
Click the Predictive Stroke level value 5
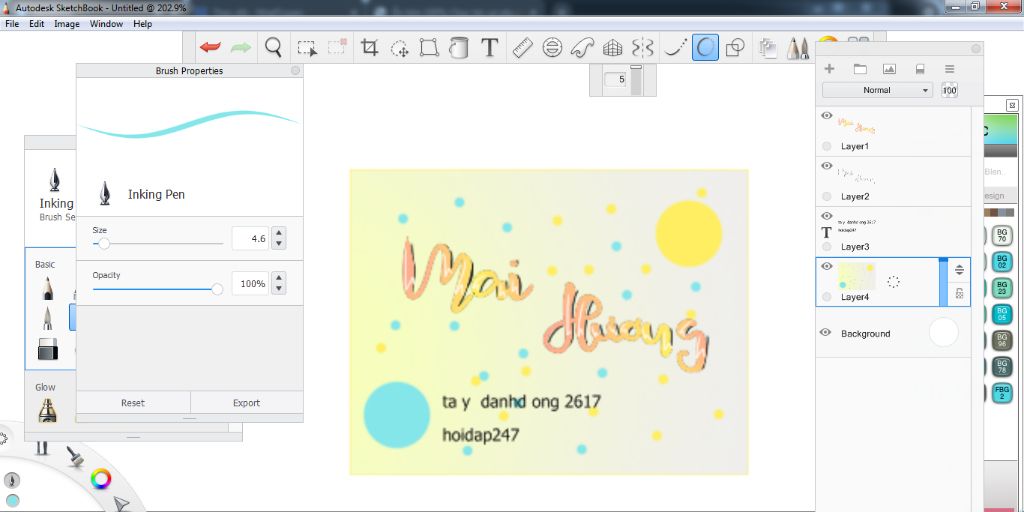pyautogui.click(x=615, y=79)
